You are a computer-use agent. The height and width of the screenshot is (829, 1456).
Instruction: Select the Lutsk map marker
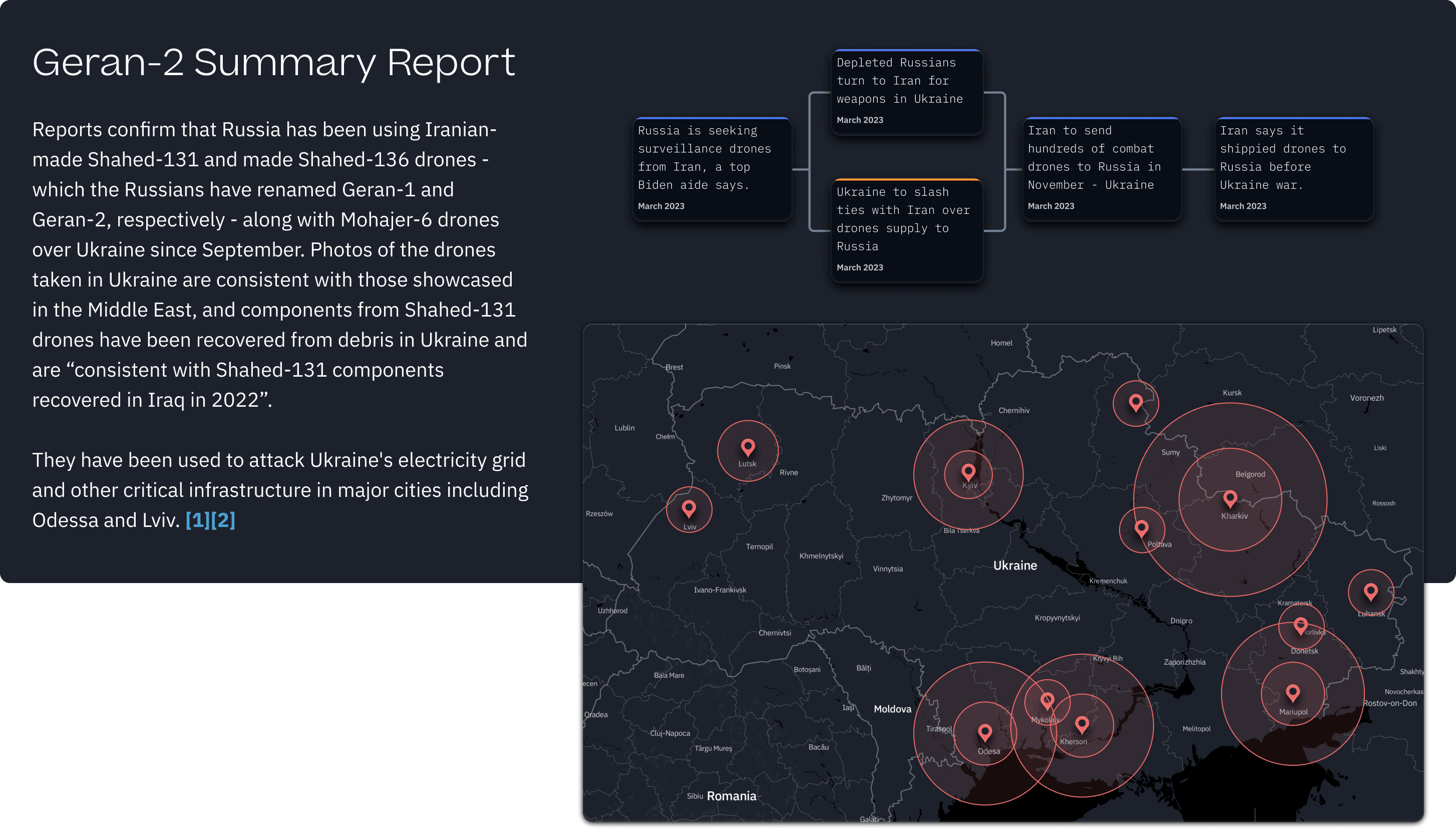[748, 447]
